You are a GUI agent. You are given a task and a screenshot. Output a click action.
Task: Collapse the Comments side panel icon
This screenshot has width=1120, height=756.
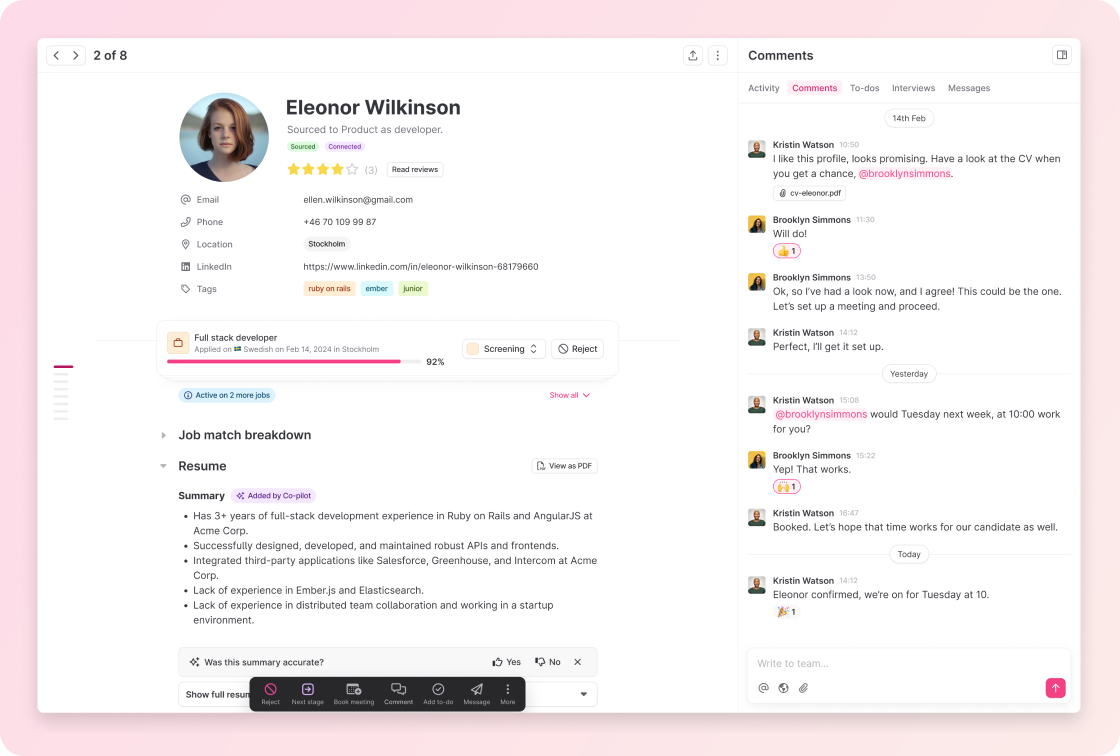[x=1061, y=55]
